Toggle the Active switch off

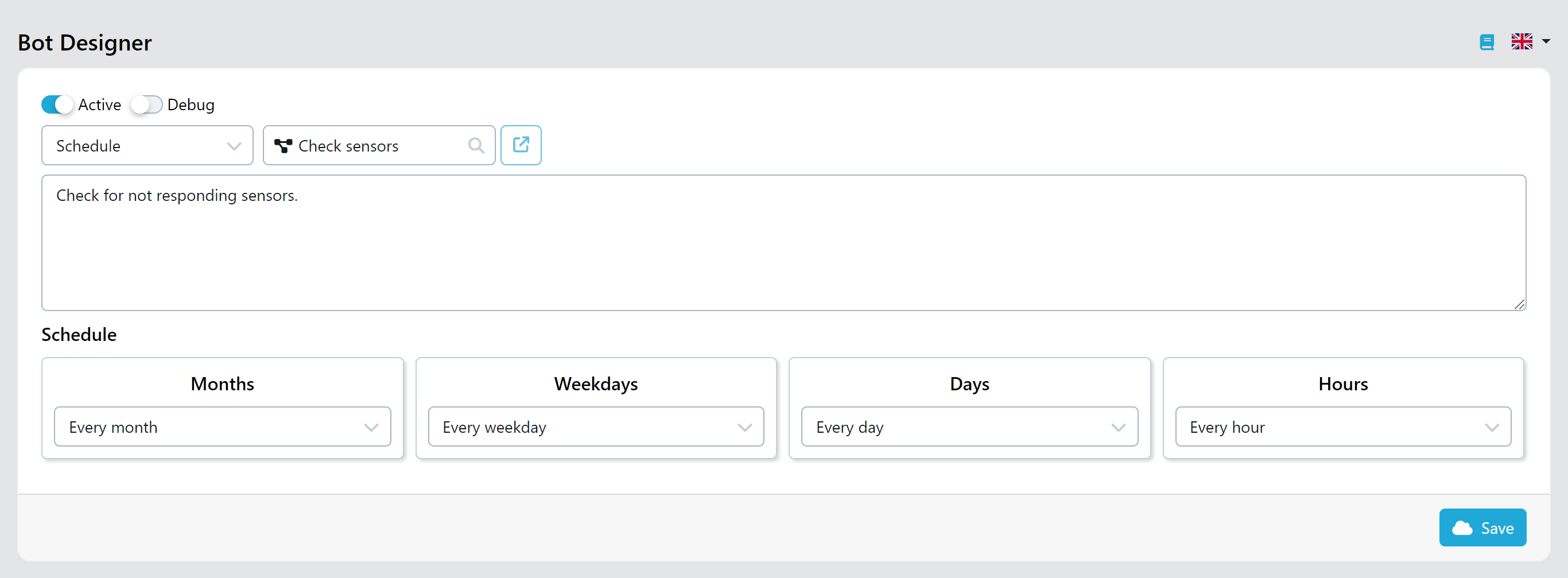57,105
